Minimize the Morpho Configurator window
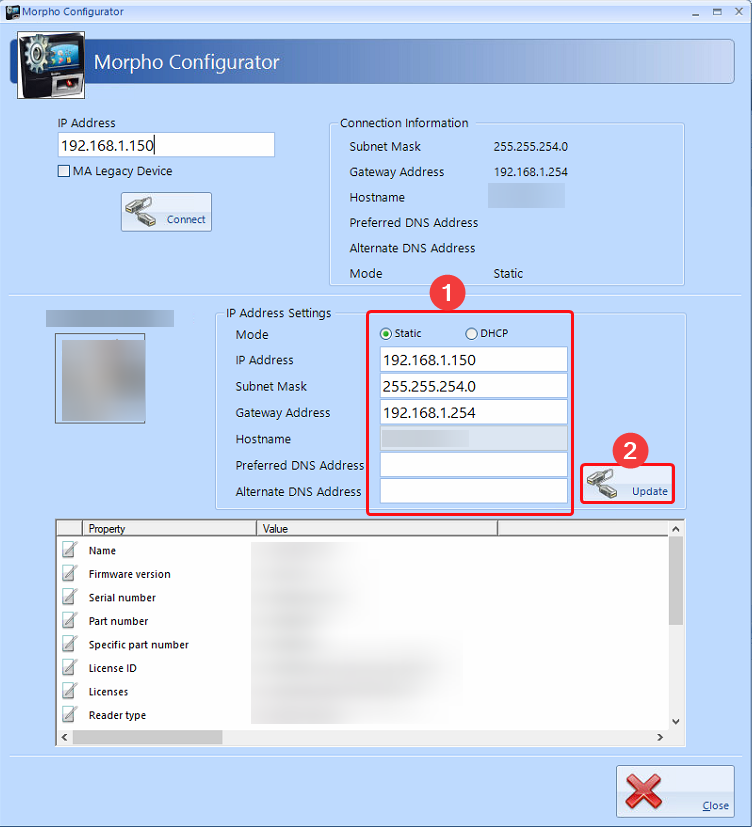Screen dimensions: 752x827 [x=696, y=12]
